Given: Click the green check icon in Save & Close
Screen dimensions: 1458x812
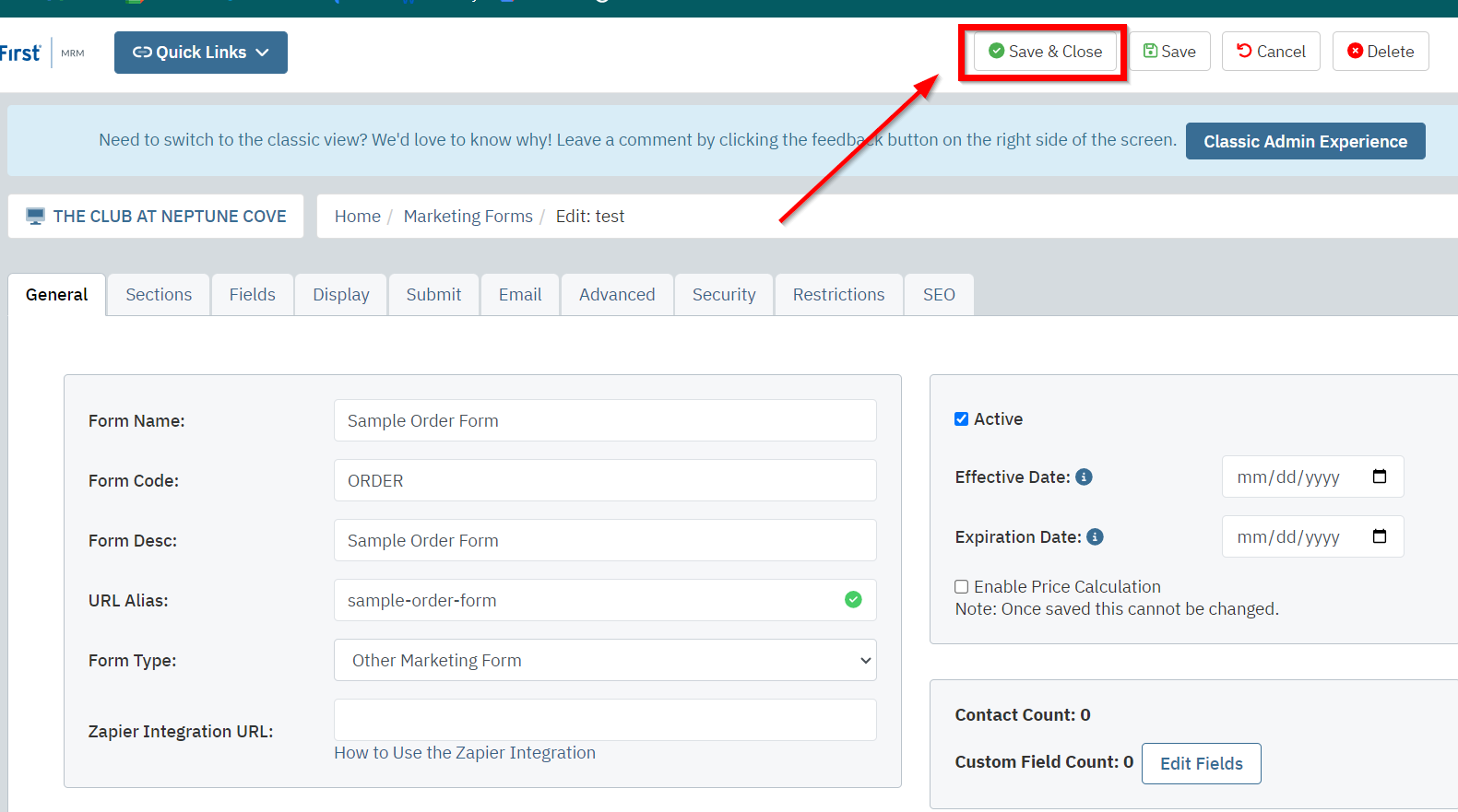Looking at the screenshot, I should [x=997, y=51].
